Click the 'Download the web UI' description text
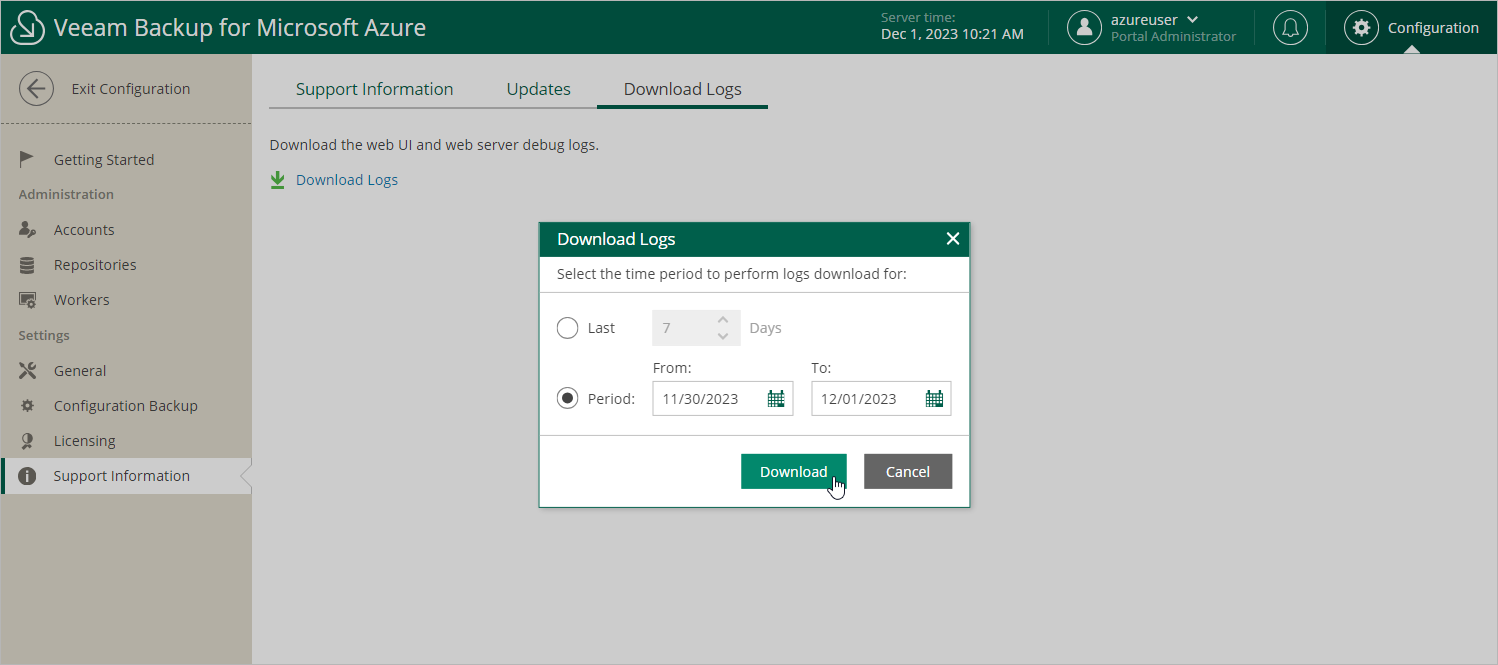 [x=434, y=145]
